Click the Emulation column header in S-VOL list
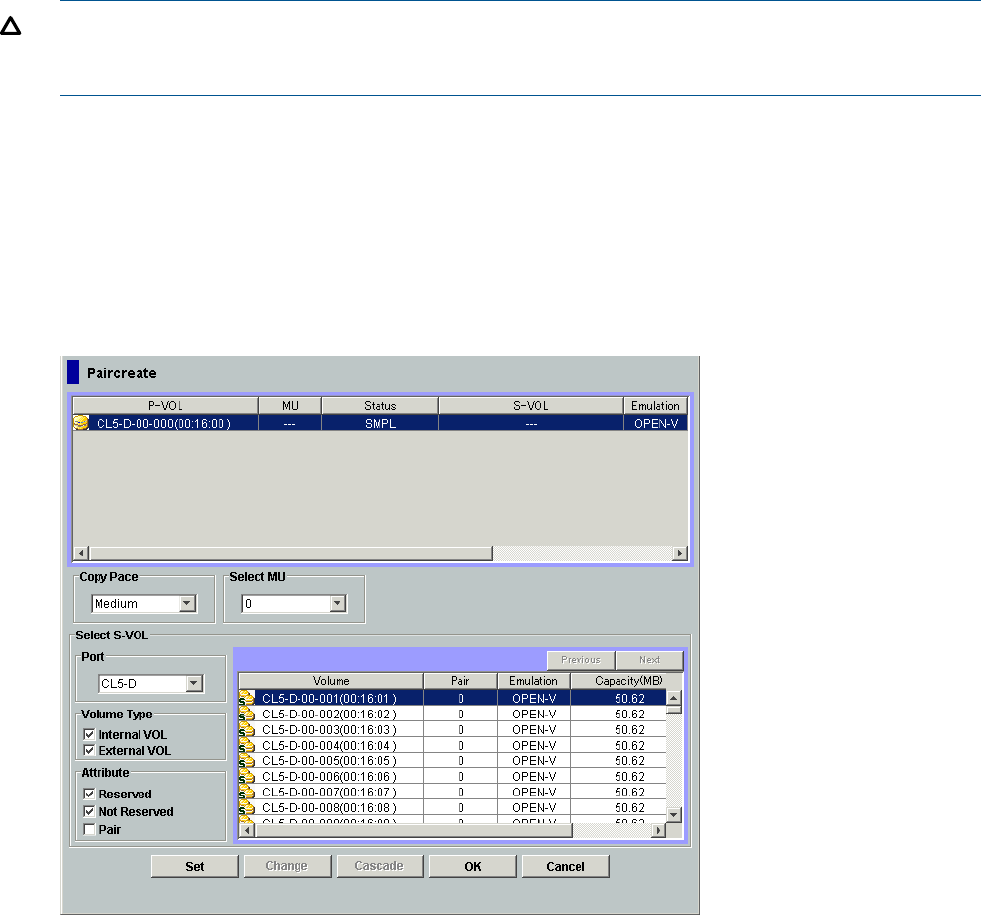Image resolution: width=981 pixels, height=915 pixels. [x=533, y=681]
